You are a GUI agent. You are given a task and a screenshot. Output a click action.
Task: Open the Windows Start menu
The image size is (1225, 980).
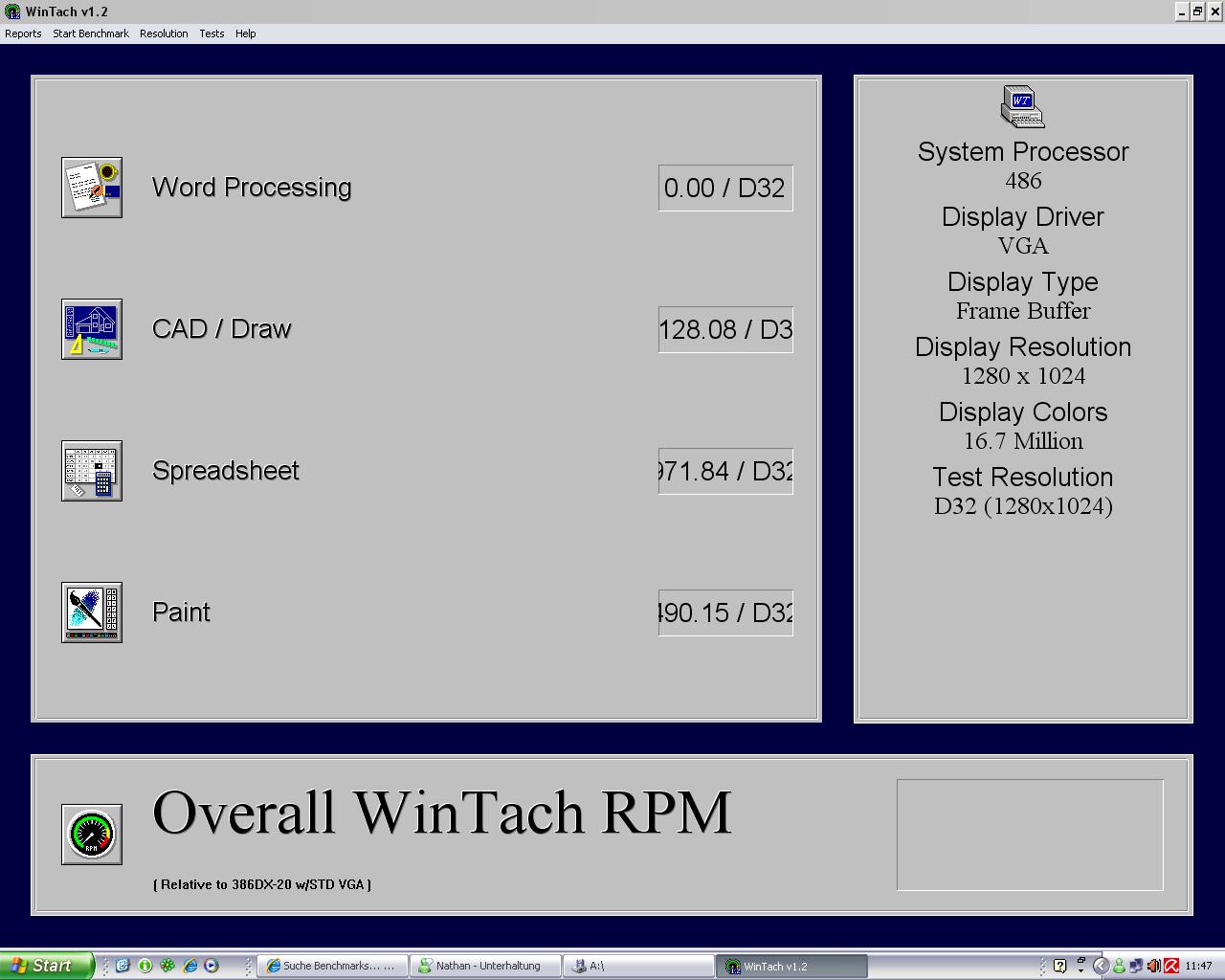tap(46, 966)
